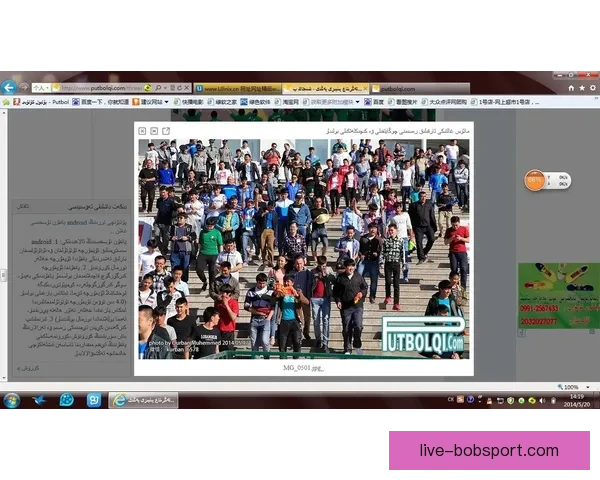The image size is (600, 480).
Task: Click the MG_0501.jpg image caption
Action: 303,368
